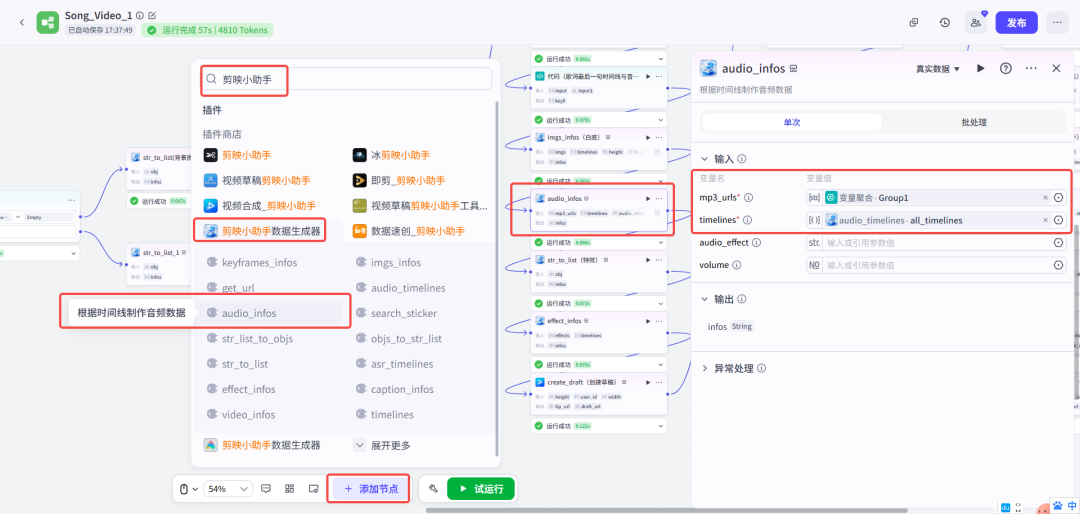1080x514 pixels.
Task: Expand more tools with 展开更多
Action: click(383, 445)
